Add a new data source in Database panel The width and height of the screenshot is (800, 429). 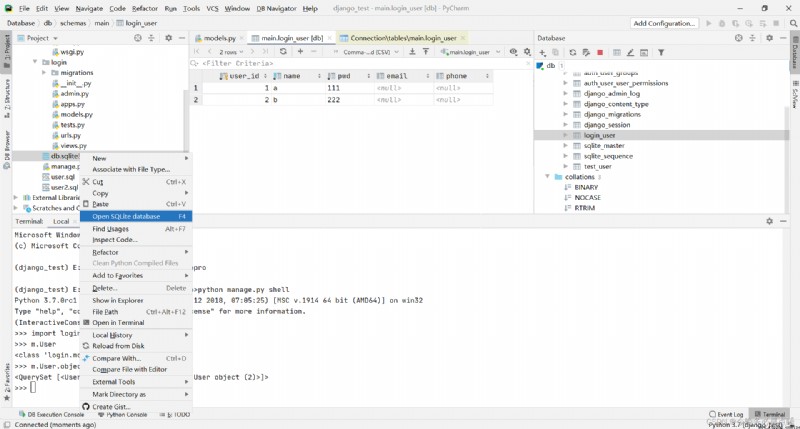(542, 53)
